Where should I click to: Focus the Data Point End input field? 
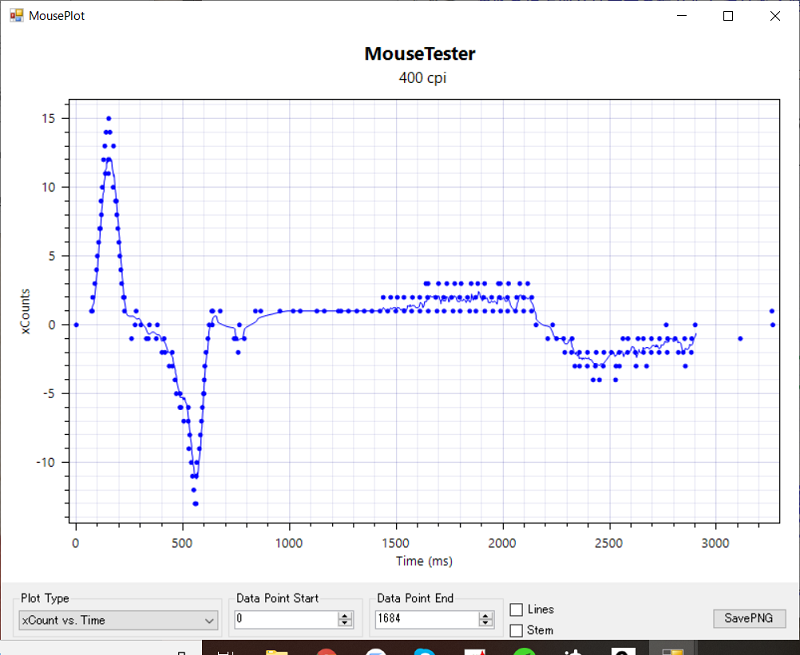pyautogui.click(x=427, y=619)
